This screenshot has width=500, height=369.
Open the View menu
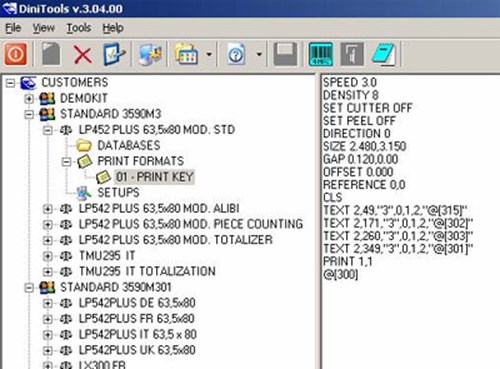click(44, 28)
